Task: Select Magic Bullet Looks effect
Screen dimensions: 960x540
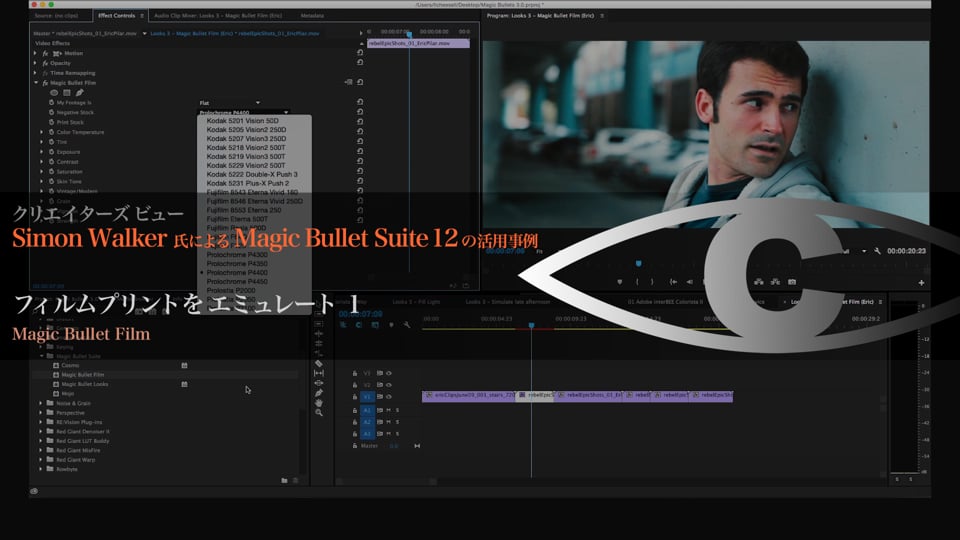Action: [x=84, y=384]
